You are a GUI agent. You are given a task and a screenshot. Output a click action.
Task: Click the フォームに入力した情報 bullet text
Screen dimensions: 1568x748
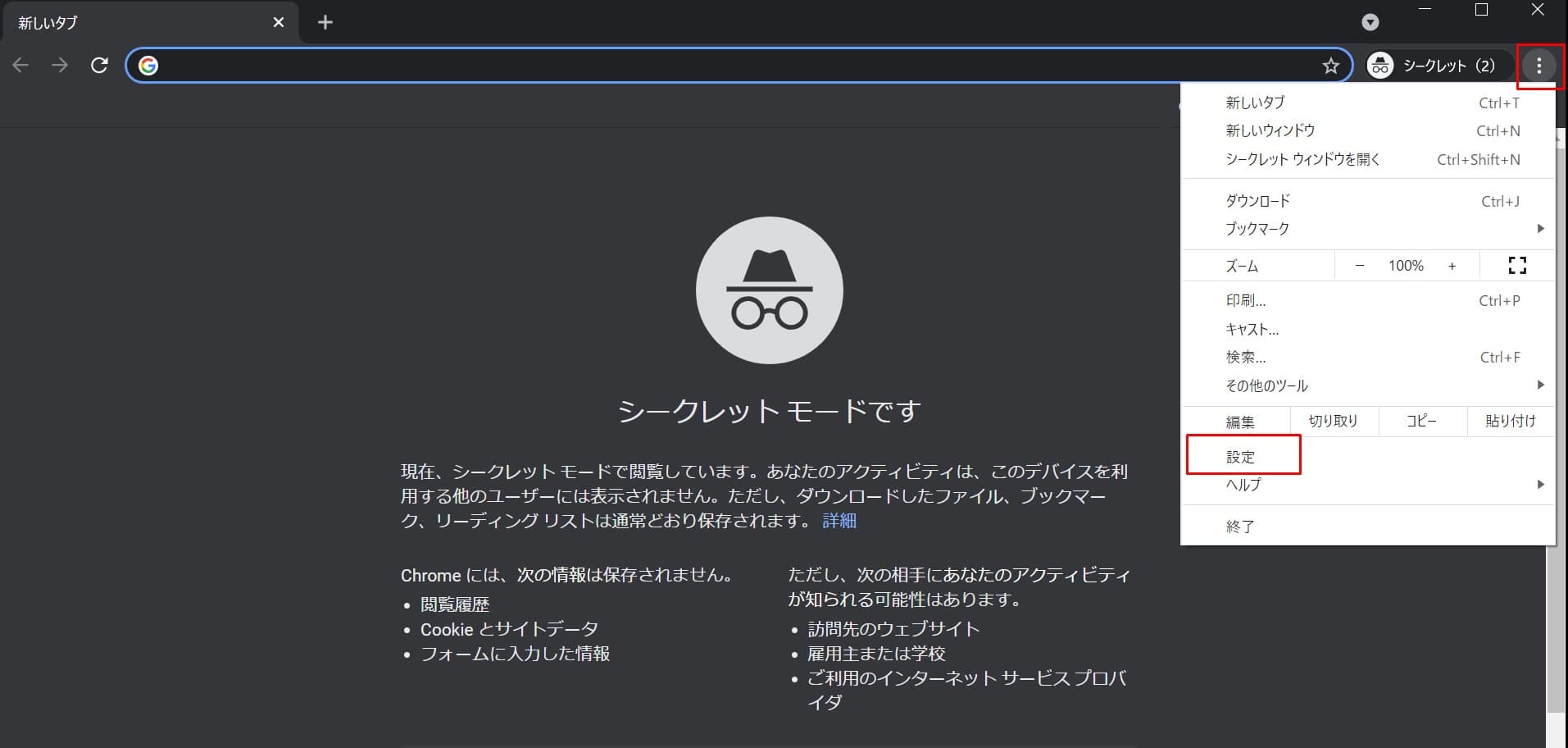(x=515, y=654)
